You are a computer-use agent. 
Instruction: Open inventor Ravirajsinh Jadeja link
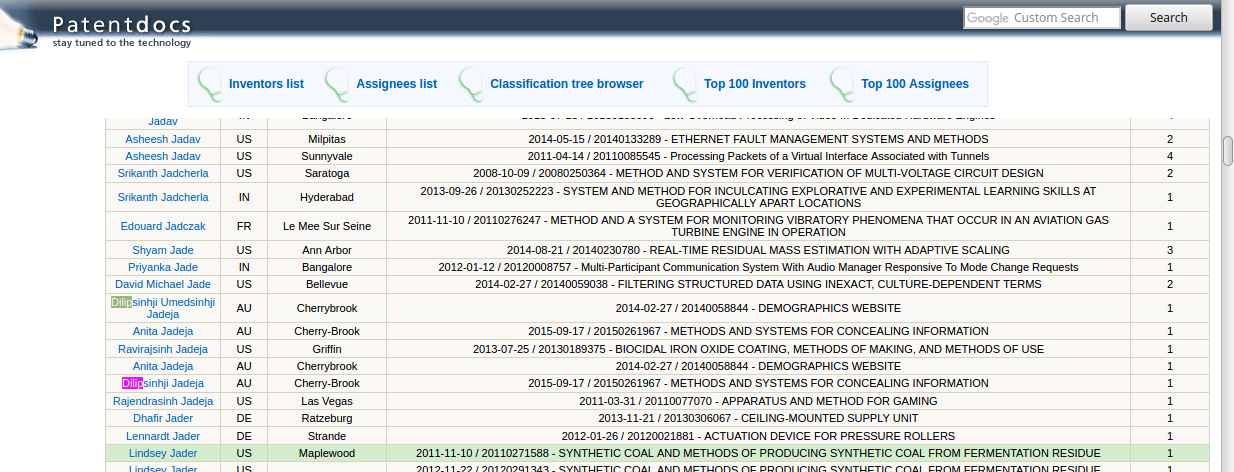[163, 349]
